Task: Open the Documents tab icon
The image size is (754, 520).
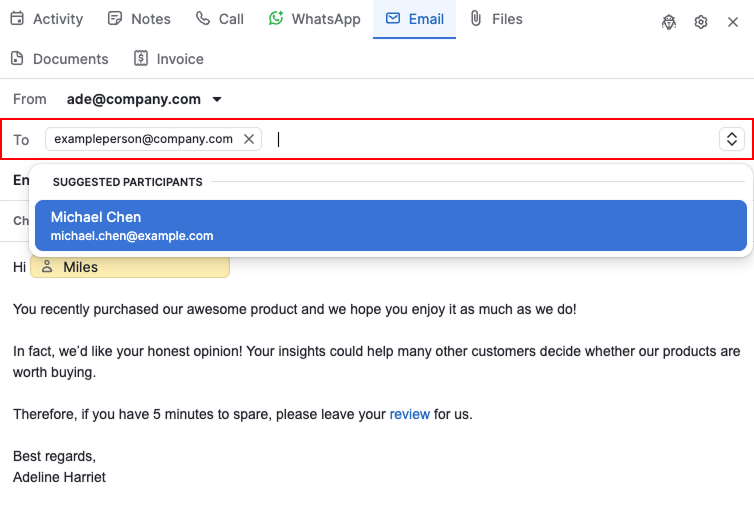Action: (17, 58)
